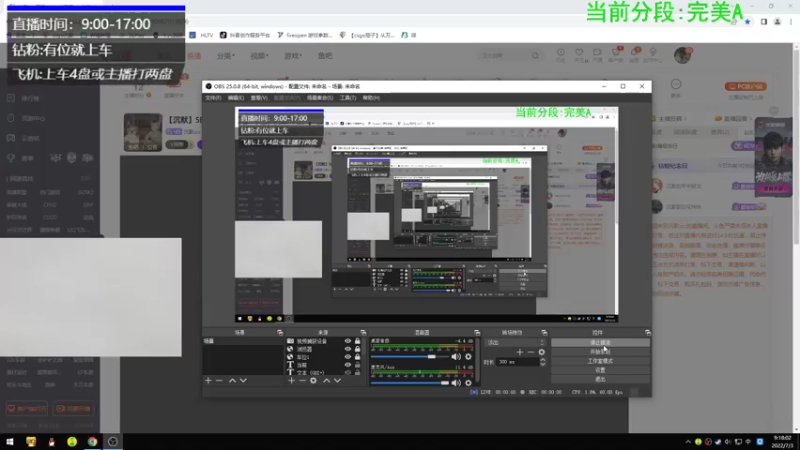The width and height of the screenshot is (800, 450).
Task: Open the HLTV bookmark in browser
Action: tap(202, 35)
